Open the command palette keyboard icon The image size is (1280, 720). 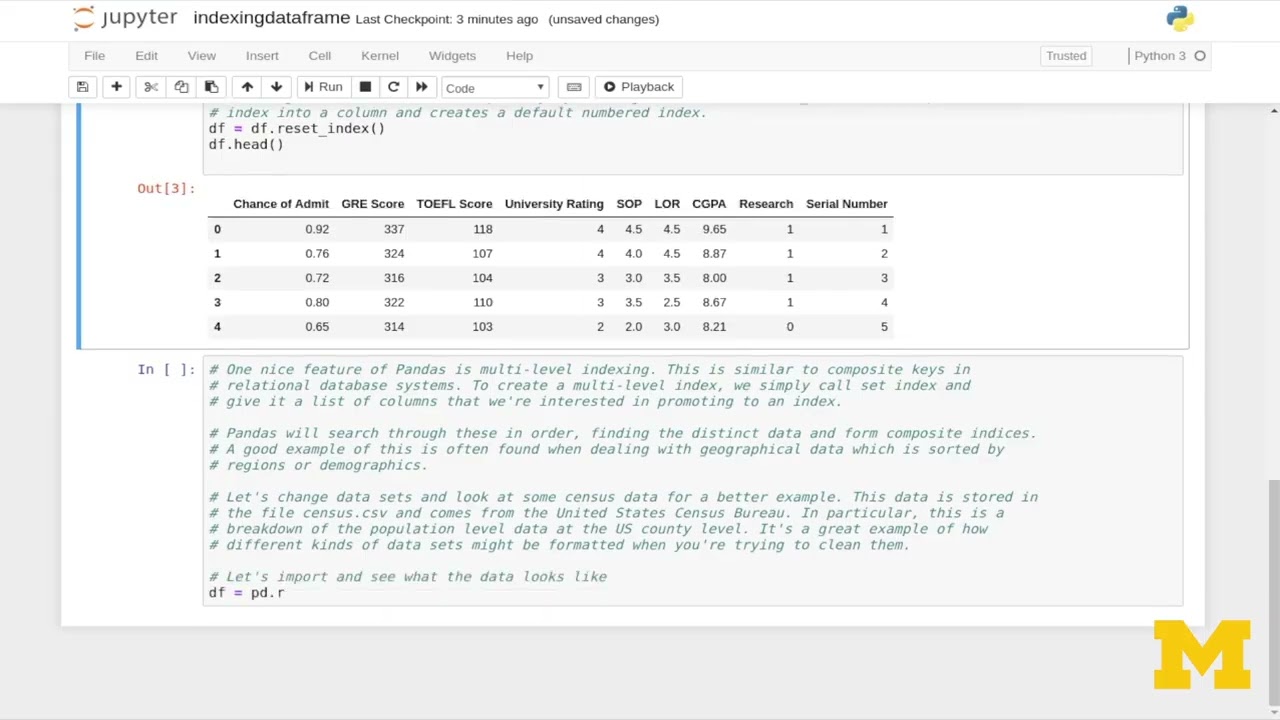pos(574,87)
